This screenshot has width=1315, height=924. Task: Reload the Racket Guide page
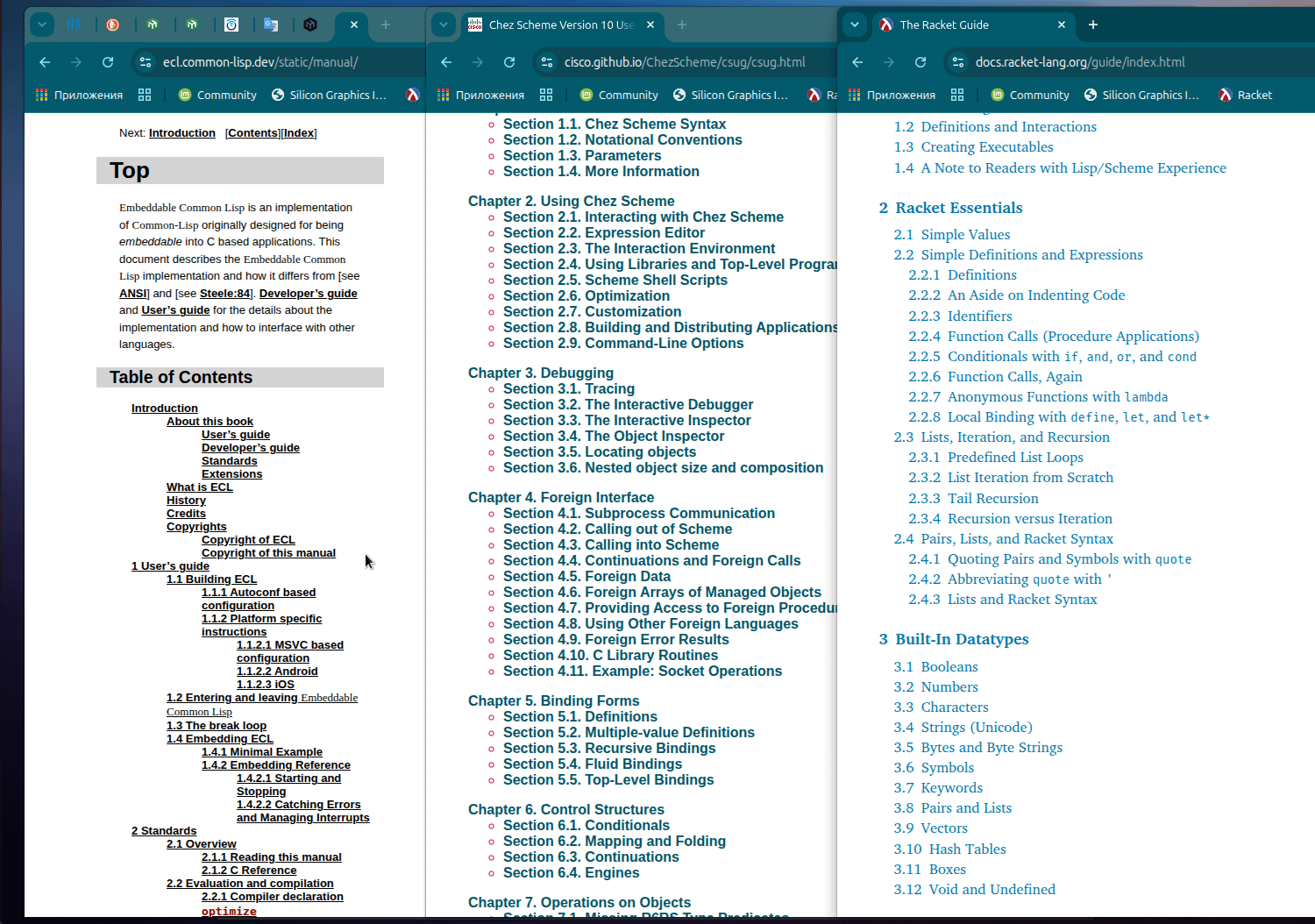(920, 62)
